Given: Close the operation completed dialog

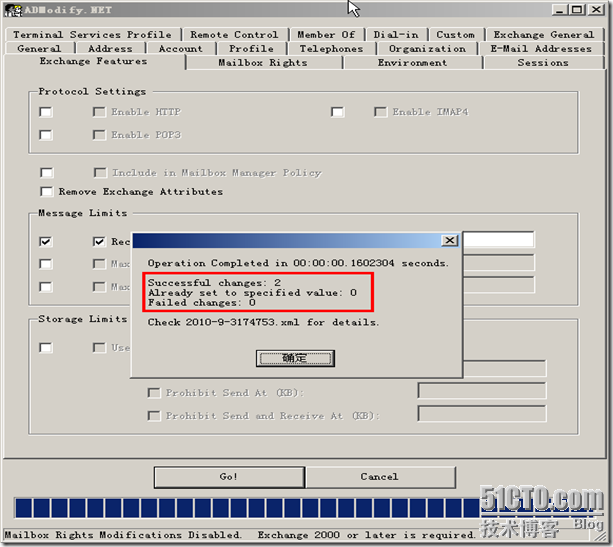Looking at the screenshot, I should [x=450, y=240].
